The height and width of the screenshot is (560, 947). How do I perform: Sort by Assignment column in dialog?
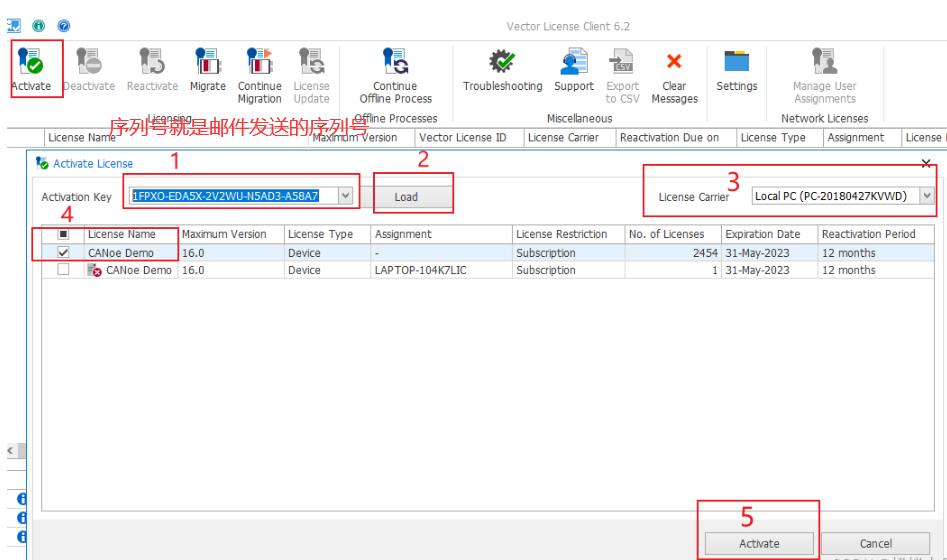pyautogui.click(x=441, y=234)
